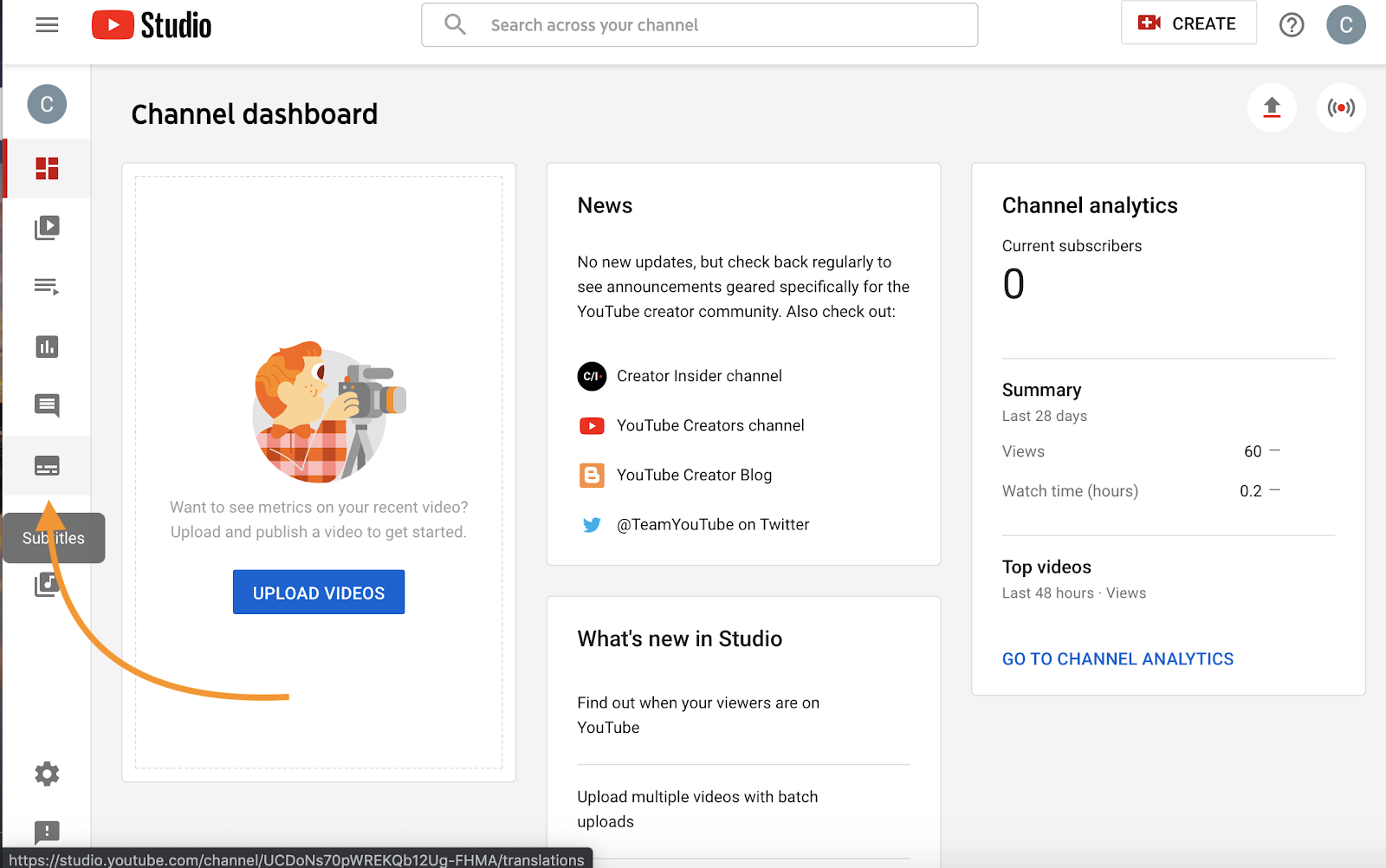Open the account avatar menu in header
This screenshot has height=868, width=1386.
1346,25
